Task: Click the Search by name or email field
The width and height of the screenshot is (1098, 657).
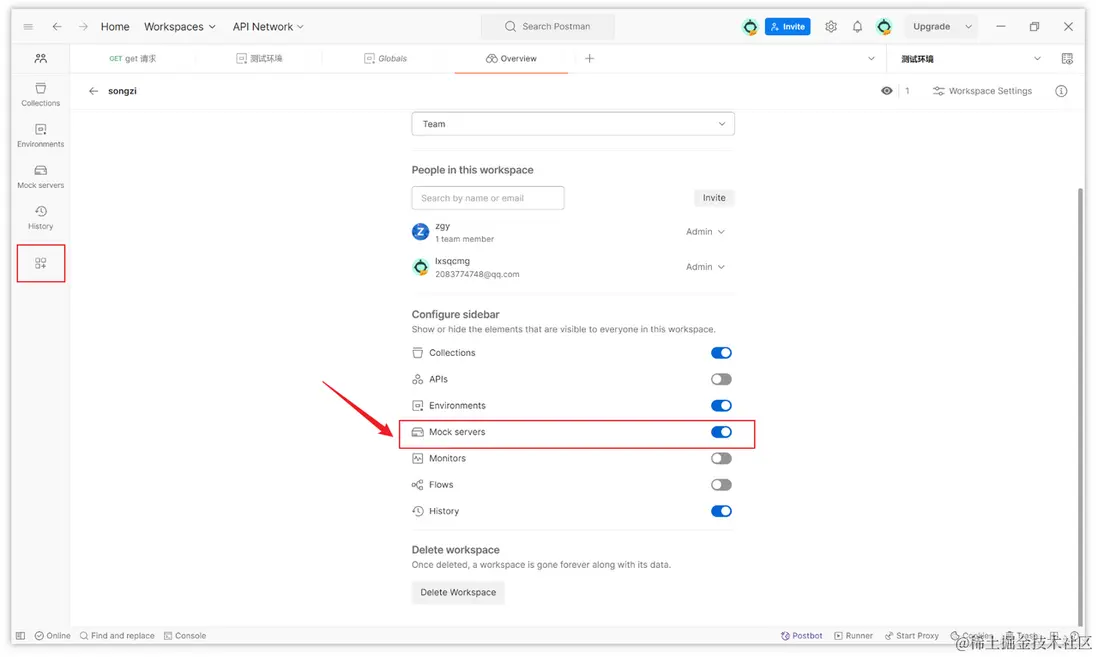Action: (x=488, y=198)
